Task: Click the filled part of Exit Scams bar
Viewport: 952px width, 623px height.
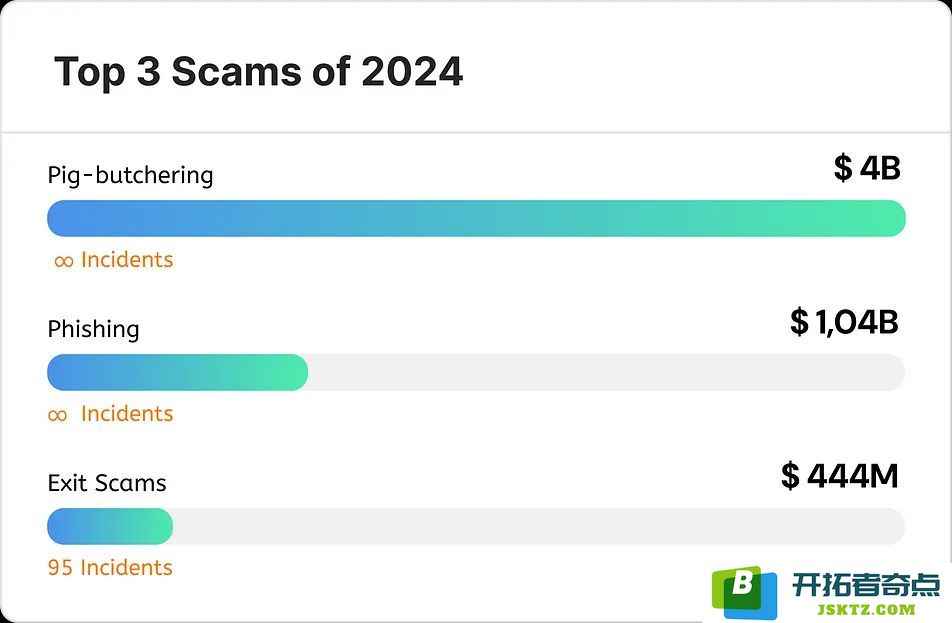Action: coord(110,526)
